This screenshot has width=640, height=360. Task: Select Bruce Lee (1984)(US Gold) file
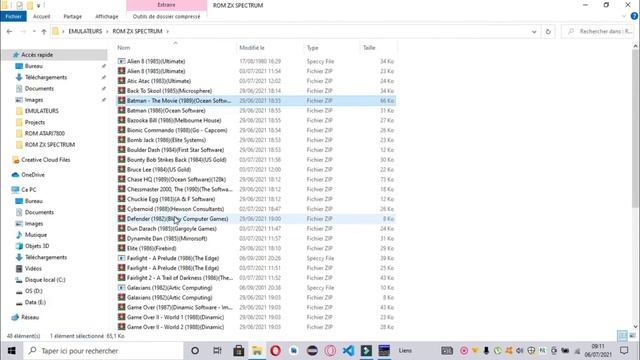(159, 169)
